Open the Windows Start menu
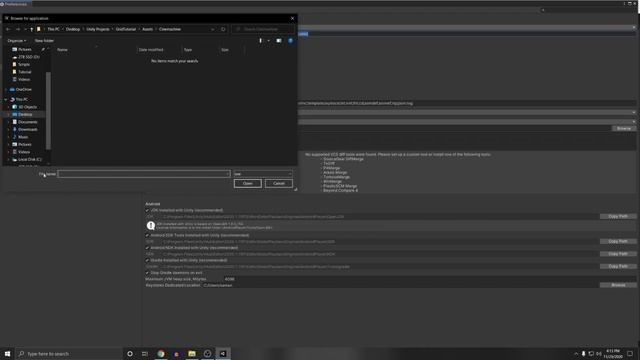640x360 pixels. pyautogui.click(x=7, y=353)
